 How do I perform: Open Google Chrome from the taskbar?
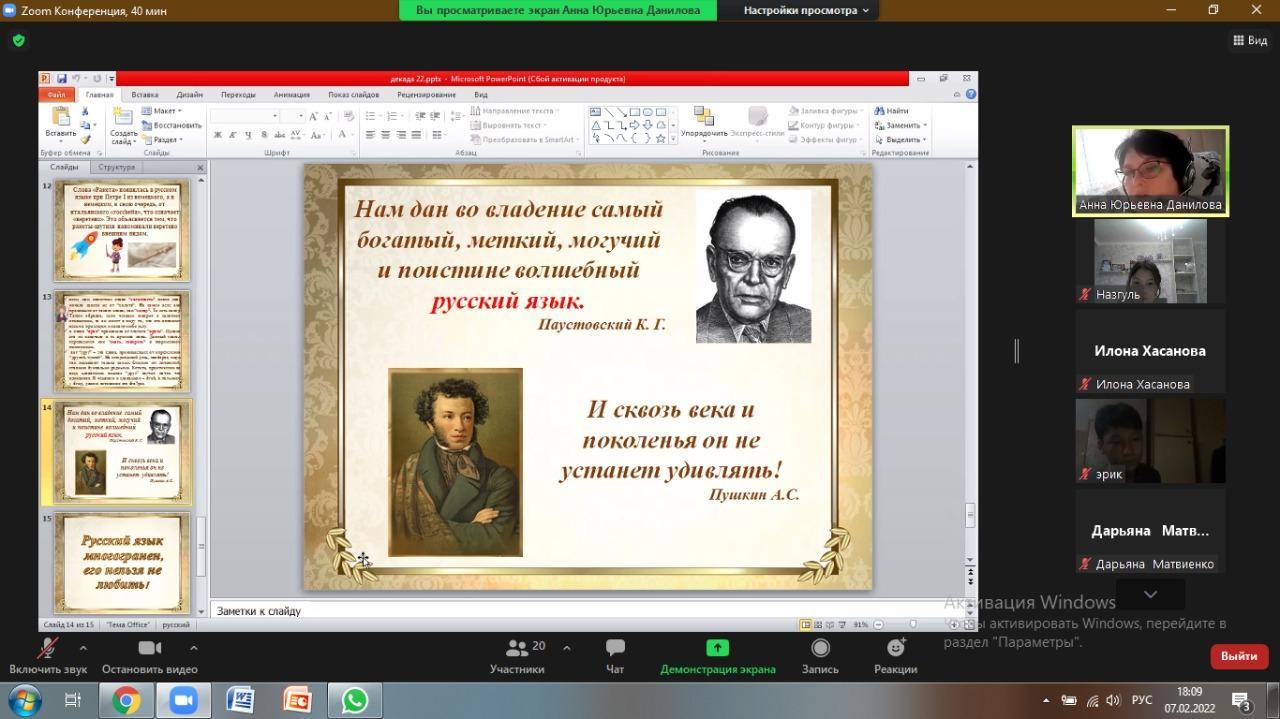click(x=127, y=701)
